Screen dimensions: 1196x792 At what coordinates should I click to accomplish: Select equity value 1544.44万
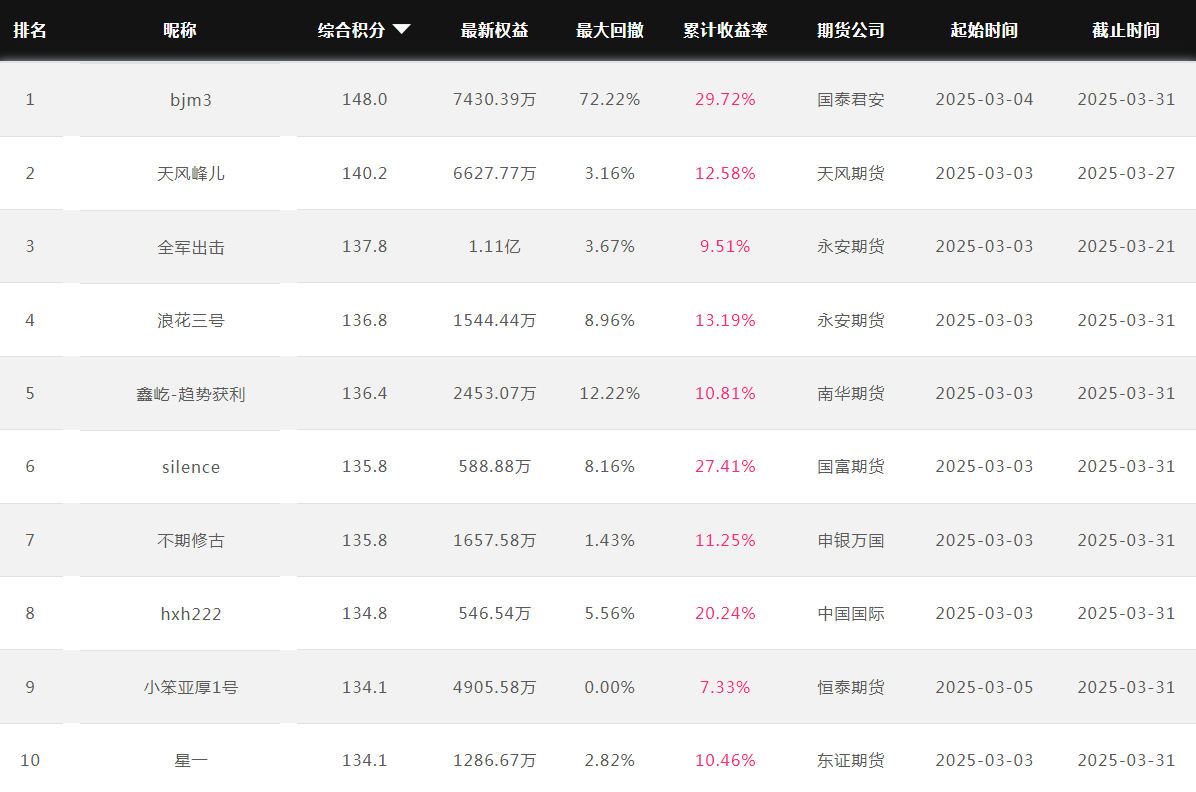click(x=494, y=320)
